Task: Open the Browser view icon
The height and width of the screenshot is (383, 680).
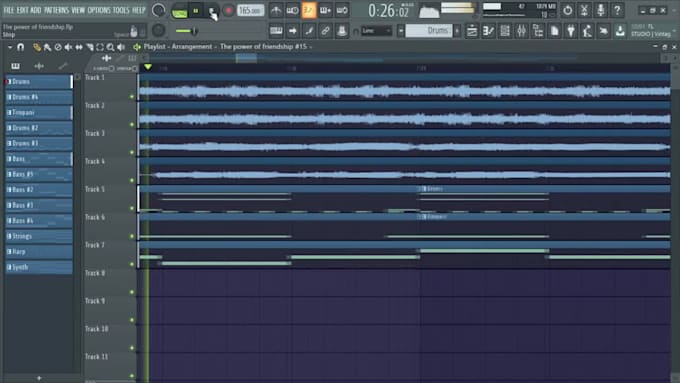Action: 538,31
